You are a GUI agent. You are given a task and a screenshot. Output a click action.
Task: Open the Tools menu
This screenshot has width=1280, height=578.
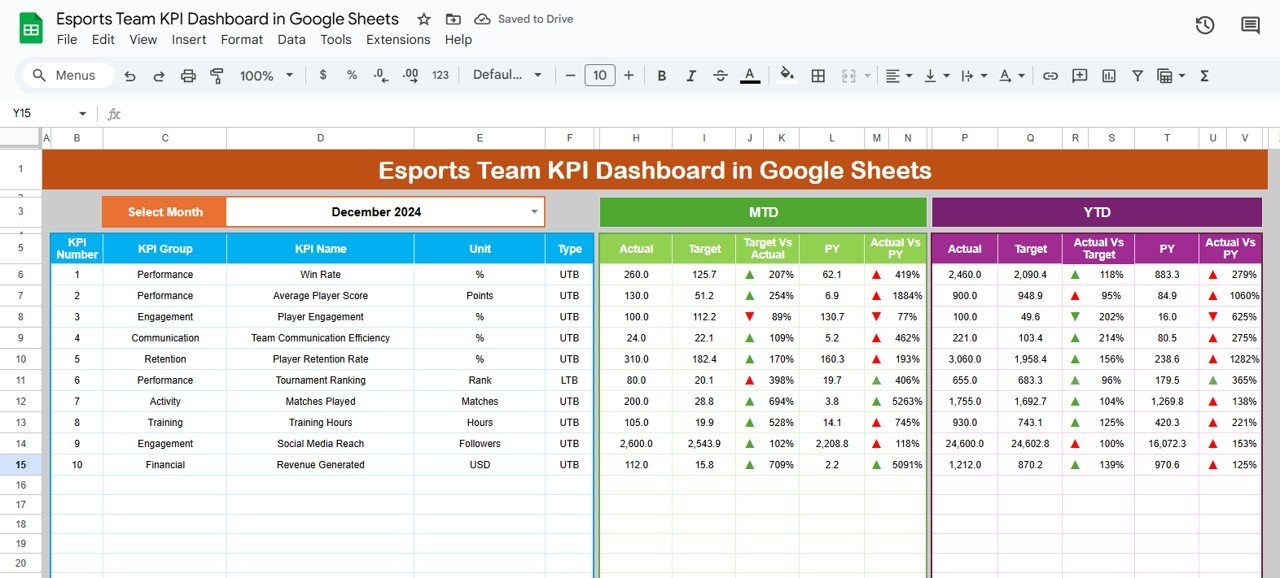pyautogui.click(x=336, y=40)
